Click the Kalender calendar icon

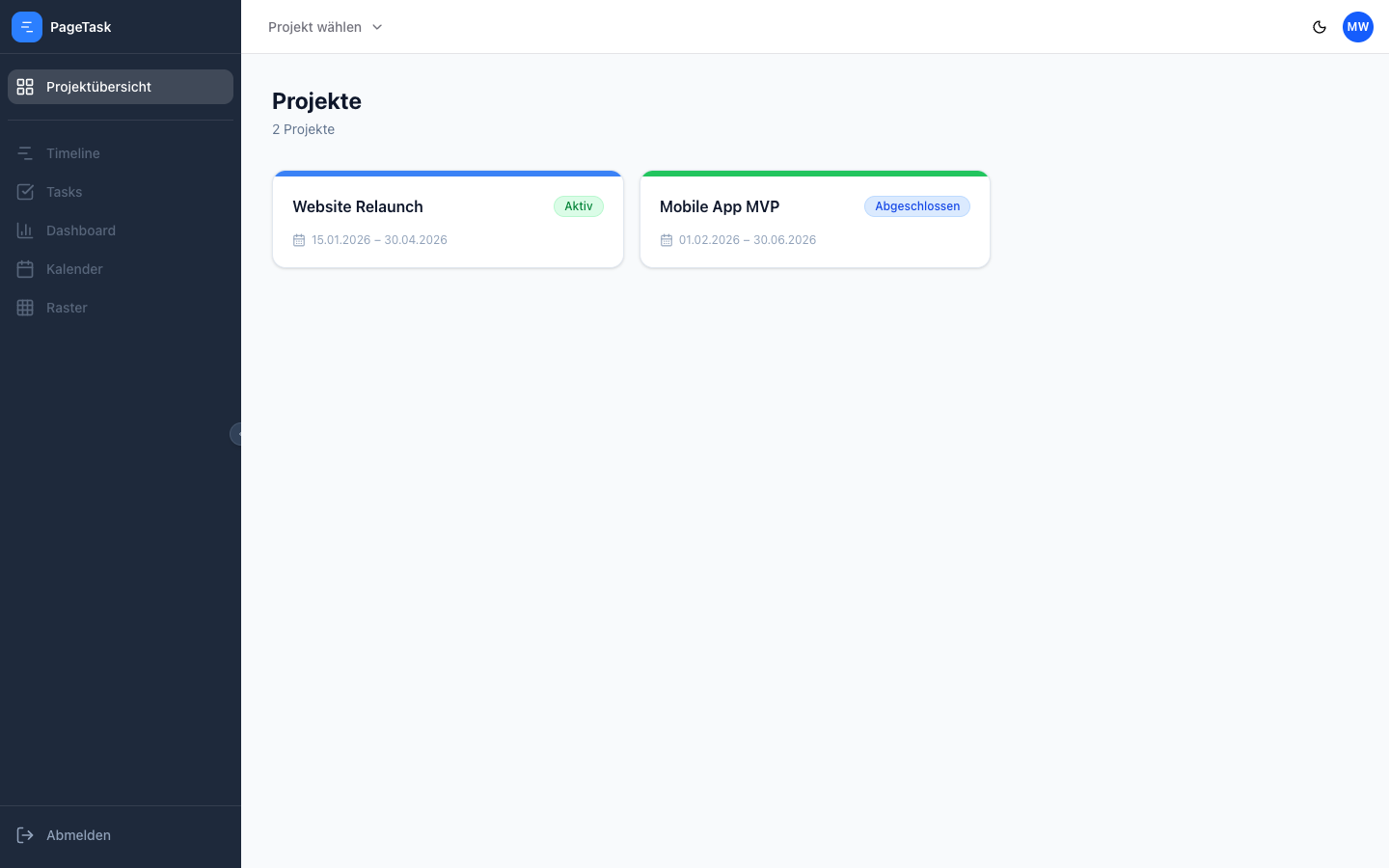click(x=25, y=269)
